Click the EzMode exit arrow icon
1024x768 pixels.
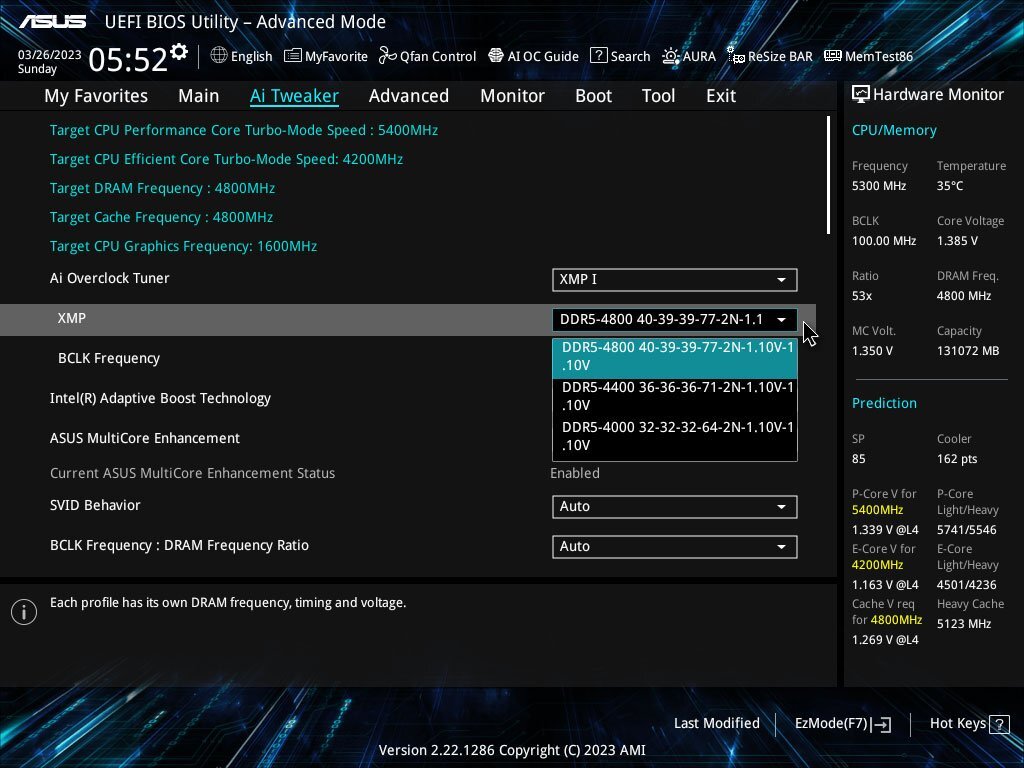click(882, 724)
